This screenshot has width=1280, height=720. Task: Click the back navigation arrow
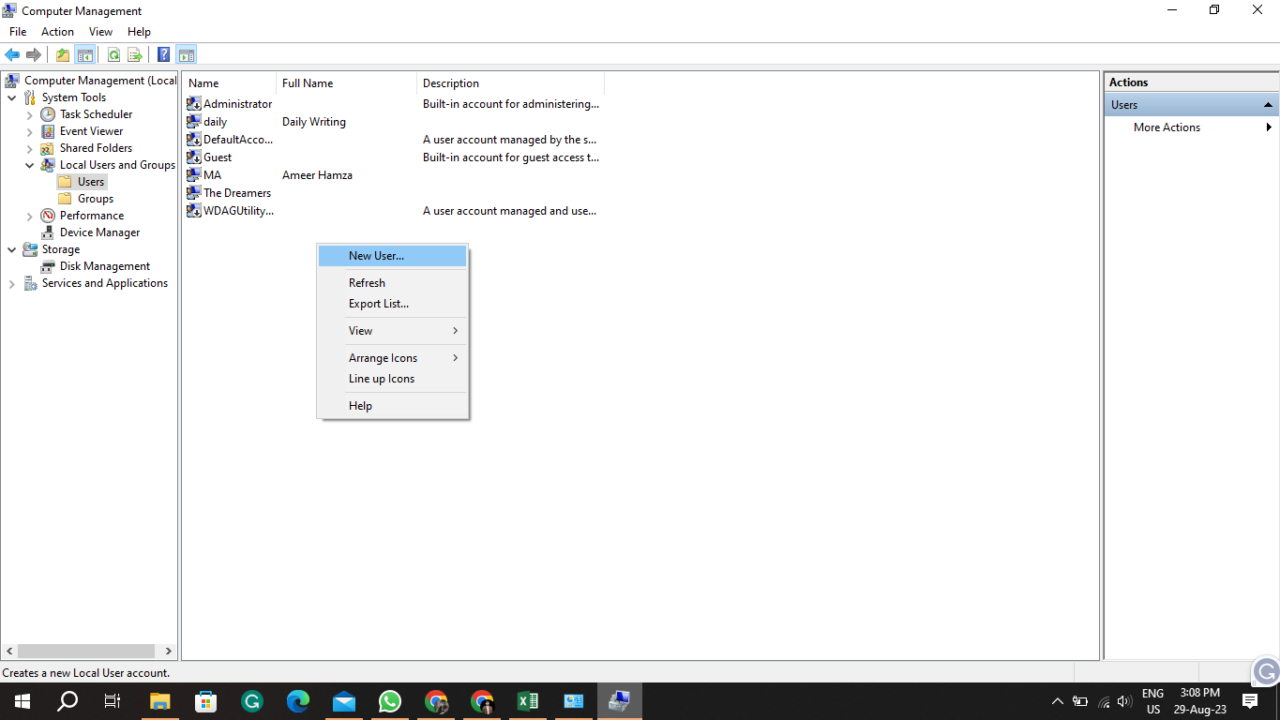12,54
